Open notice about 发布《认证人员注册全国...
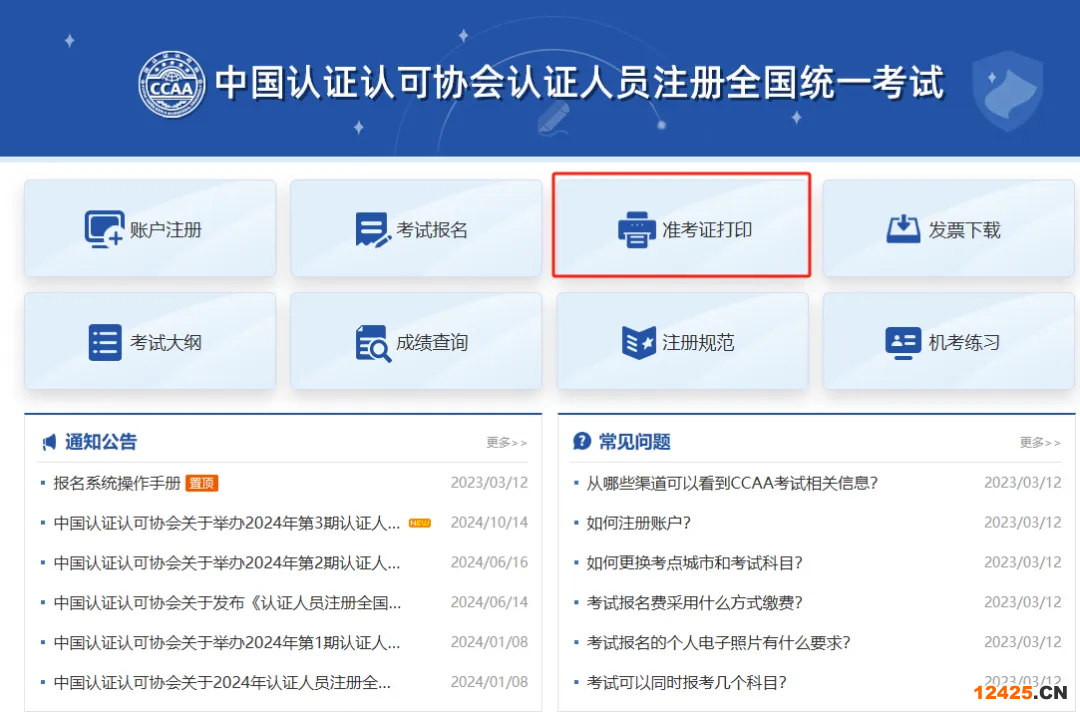Image resolution: width=1080 pixels, height=715 pixels. [x=227, y=603]
